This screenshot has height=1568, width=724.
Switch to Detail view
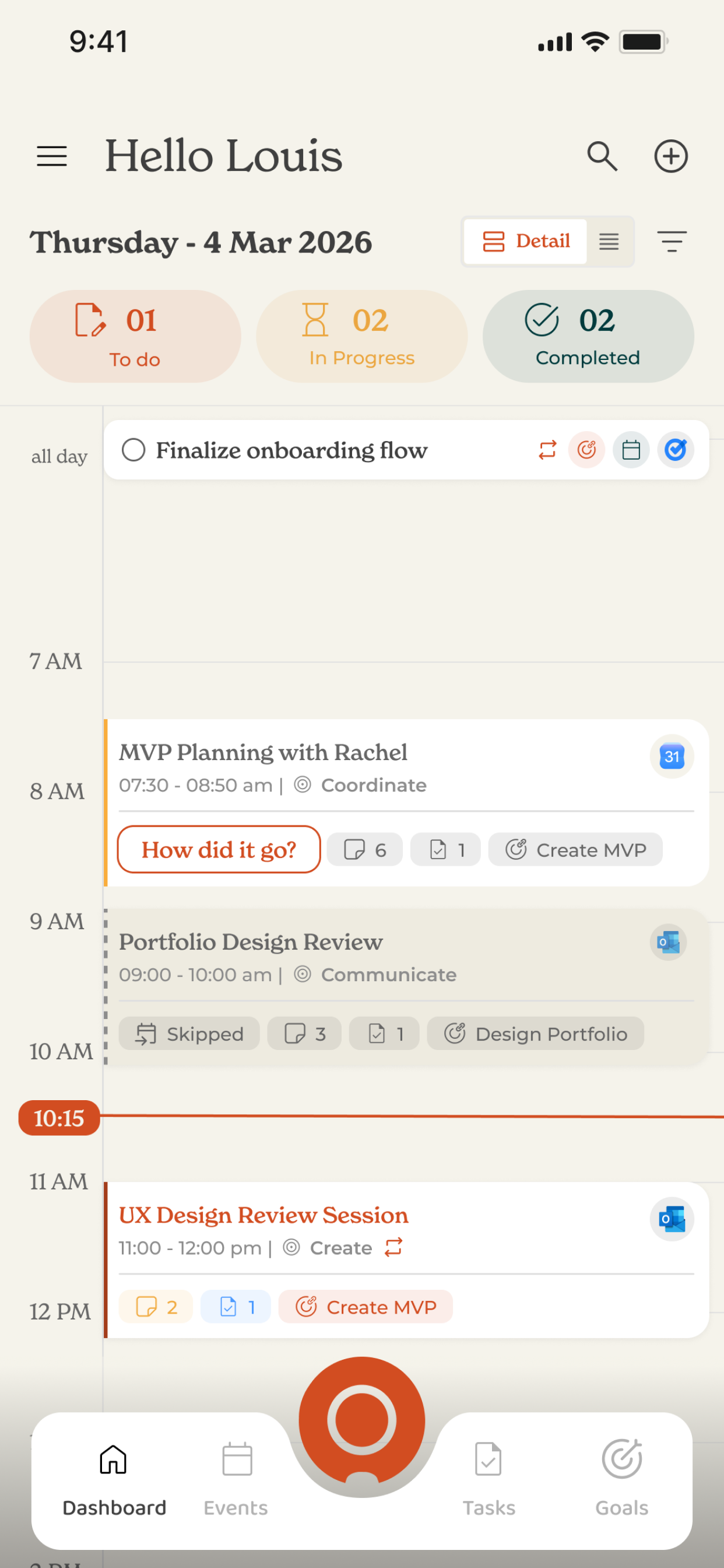pyautogui.click(x=526, y=241)
